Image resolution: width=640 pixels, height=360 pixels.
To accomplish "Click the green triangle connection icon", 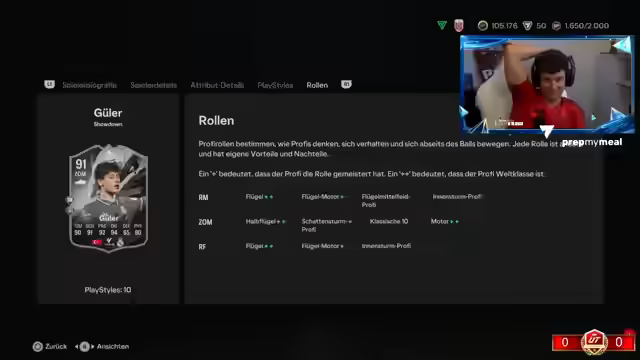I will (x=442, y=25).
